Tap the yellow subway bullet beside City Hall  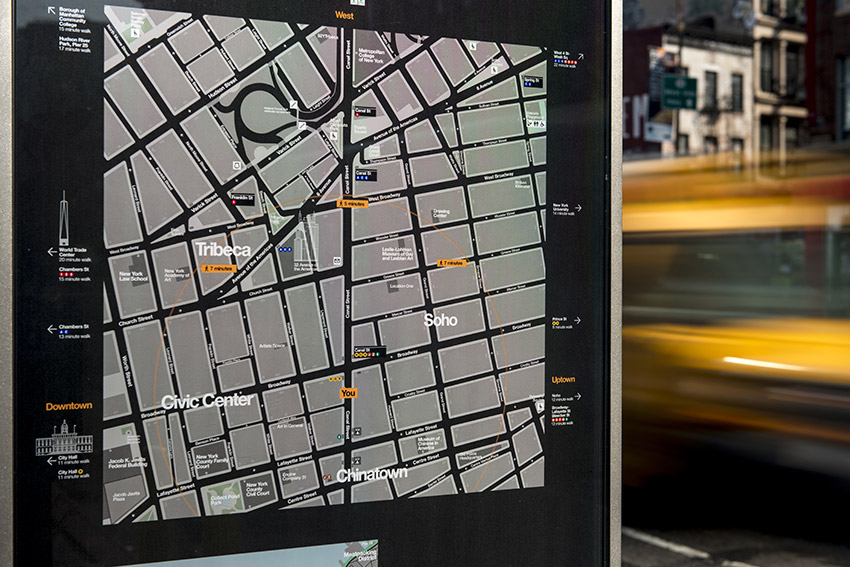click(81, 472)
